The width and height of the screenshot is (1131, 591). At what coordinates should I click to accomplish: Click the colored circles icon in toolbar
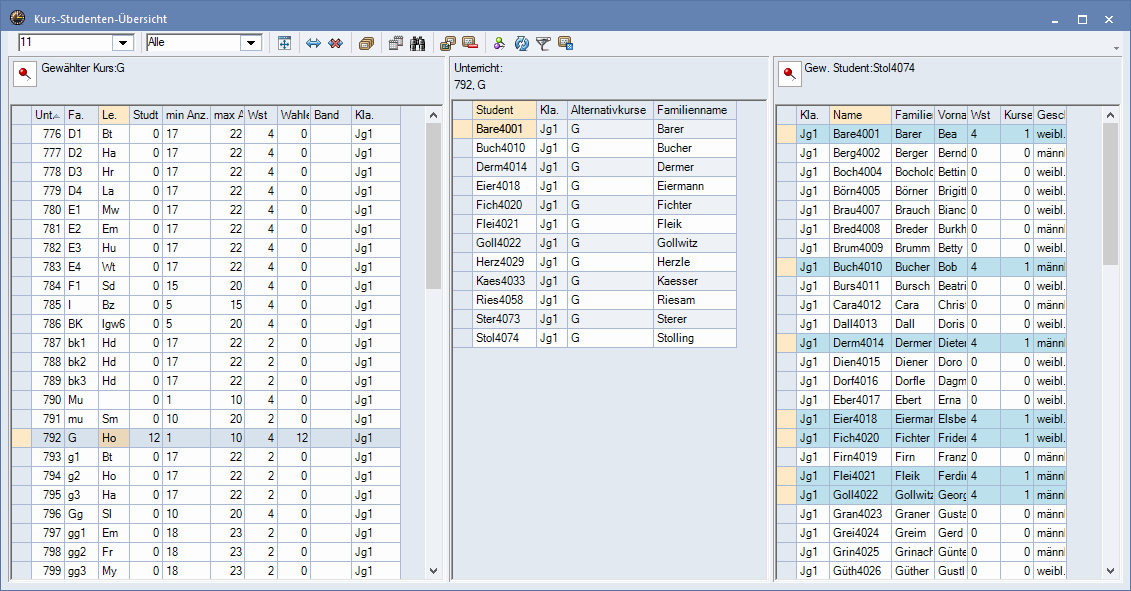click(x=500, y=43)
